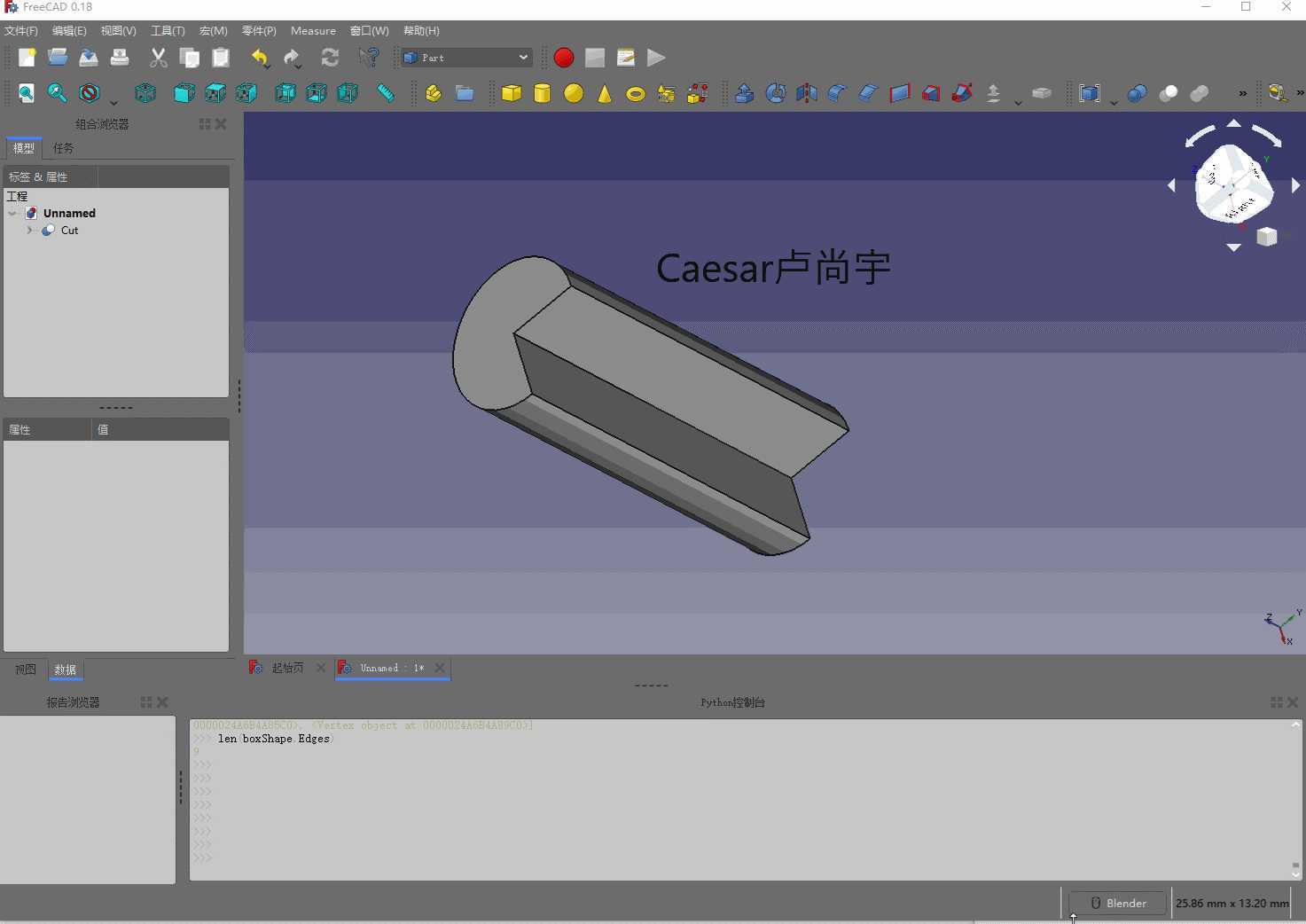Image resolution: width=1306 pixels, height=924 pixels.
Task: Start macro recording with the red circle
Action: pos(564,58)
